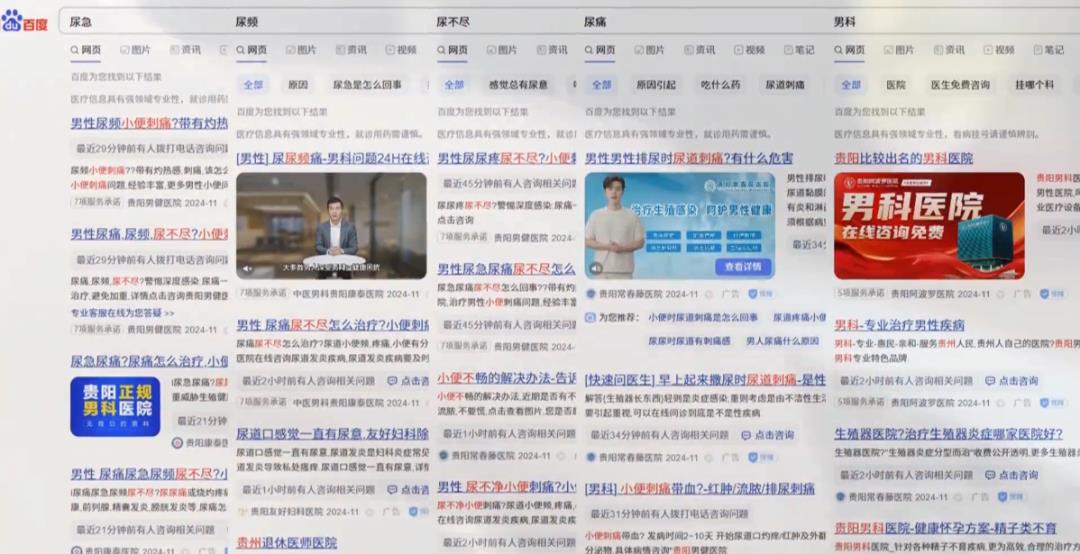Screen dimensions: 1080x554
Task: Open result [男科] 小便刺痛带血?-红肿/流脓/排尿刺痛
Action: point(700,489)
